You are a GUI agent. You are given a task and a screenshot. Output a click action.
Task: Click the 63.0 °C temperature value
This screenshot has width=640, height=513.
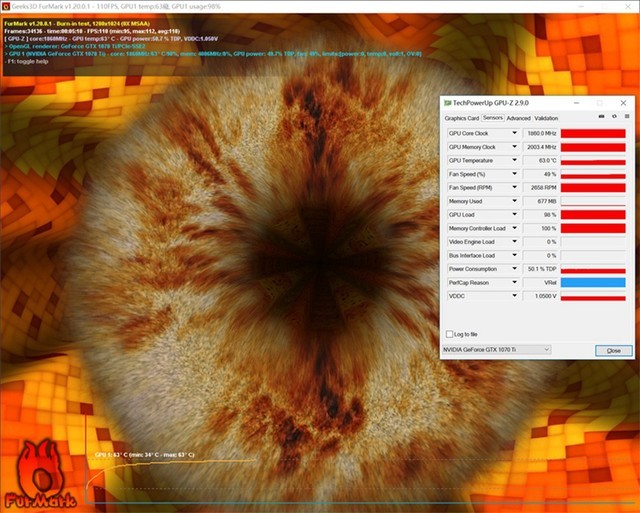pos(540,160)
